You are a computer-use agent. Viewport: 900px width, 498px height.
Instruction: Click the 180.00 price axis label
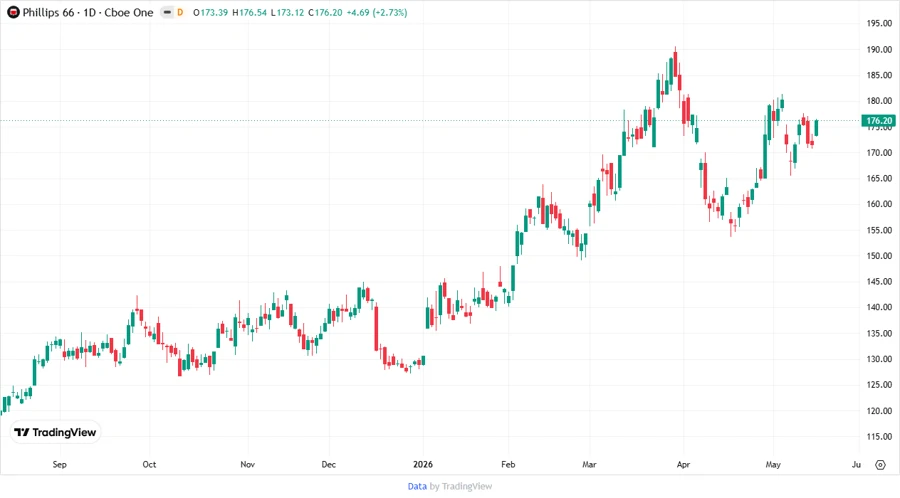879,101
